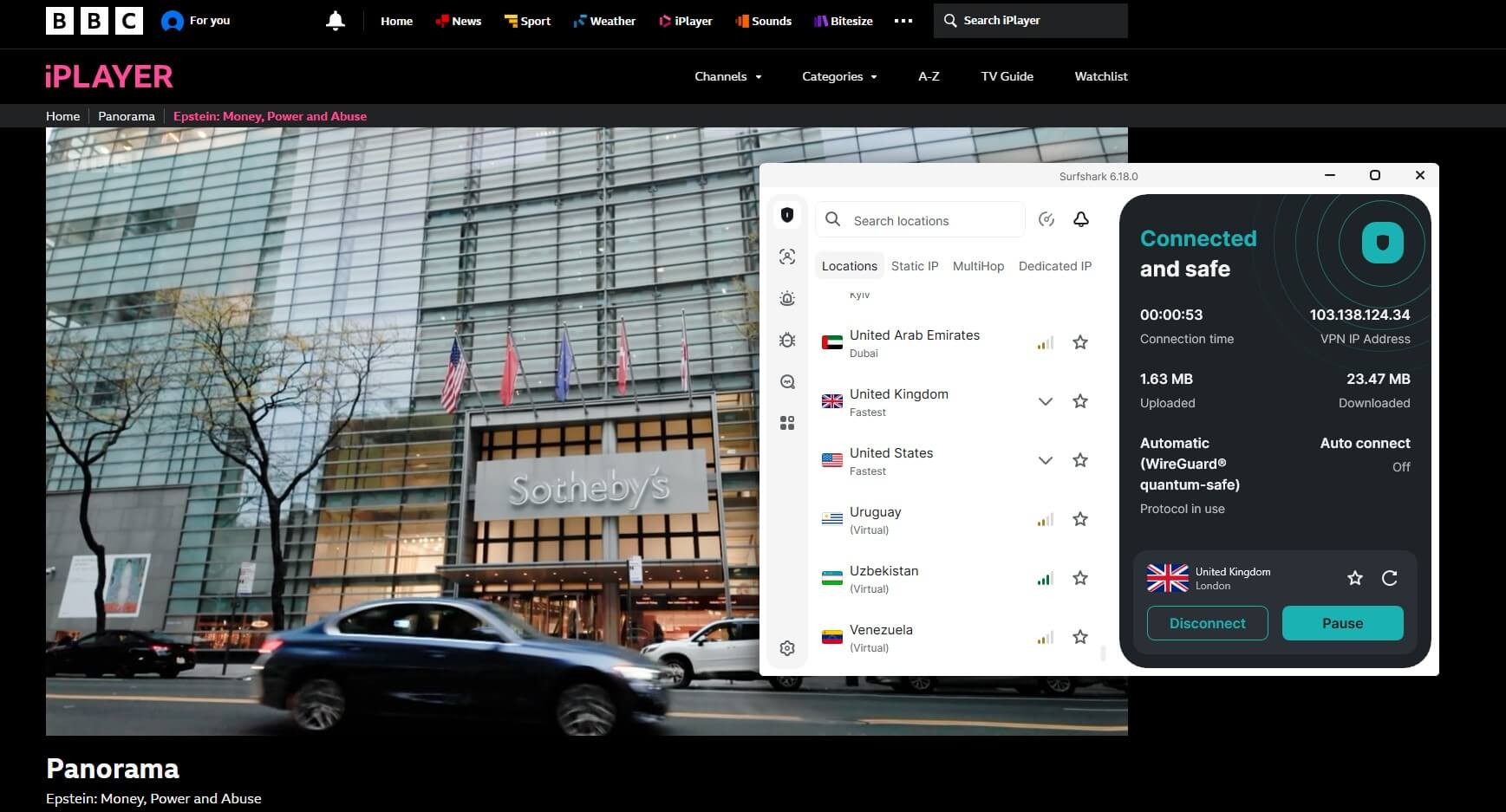This screenshot has height=812, width=1506.
Task: Open Surfshark Search sidebar icon
Action: [787, 381]
